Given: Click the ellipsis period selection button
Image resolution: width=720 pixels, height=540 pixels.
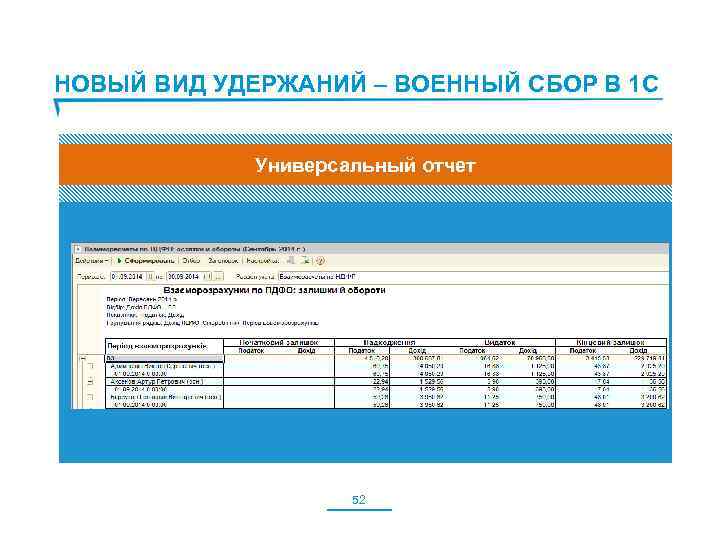Looking at the screenshot, I should pos(219,276).
